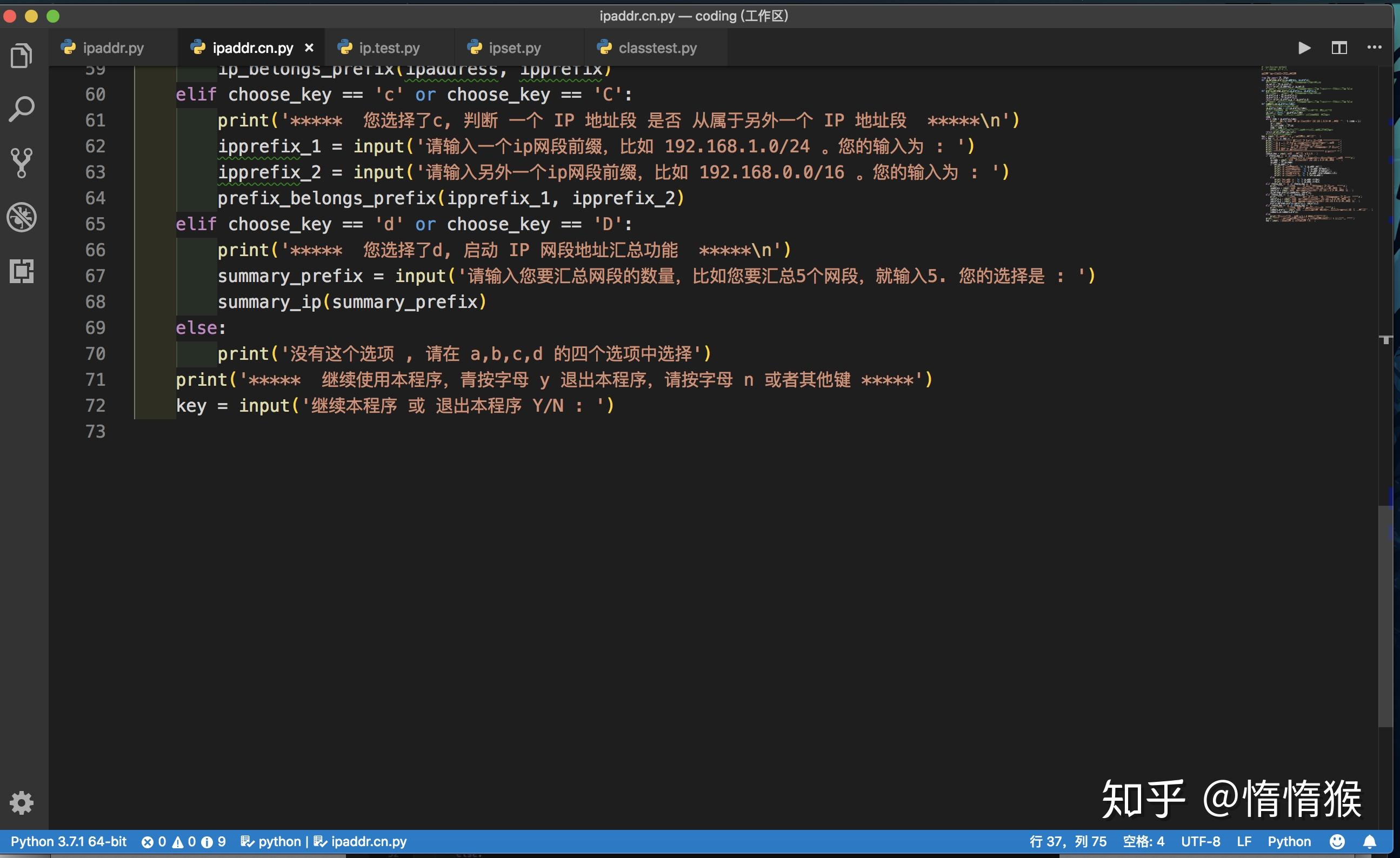This screenshot has width=1400, height=858.
Task: Change the UTF-8 file encoding
Action: (1201, 842)
